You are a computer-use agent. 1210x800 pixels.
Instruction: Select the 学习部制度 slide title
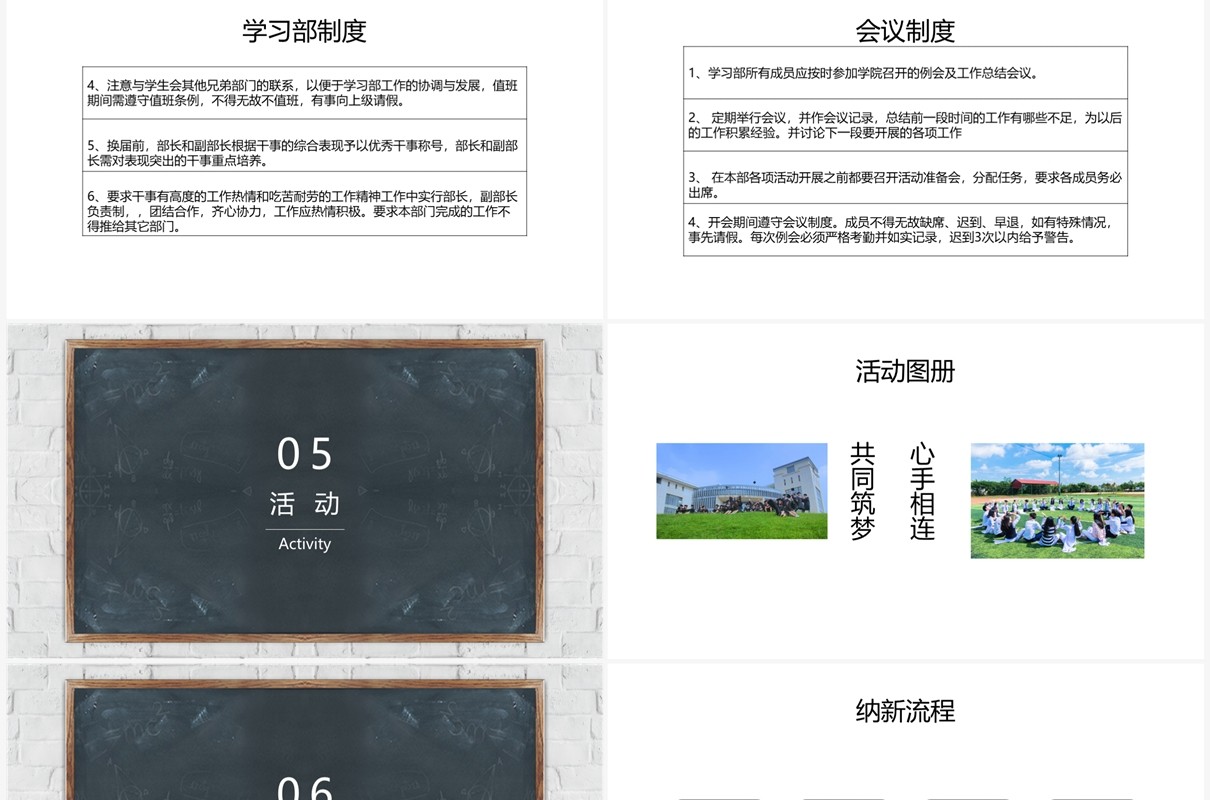coord(304,31)
